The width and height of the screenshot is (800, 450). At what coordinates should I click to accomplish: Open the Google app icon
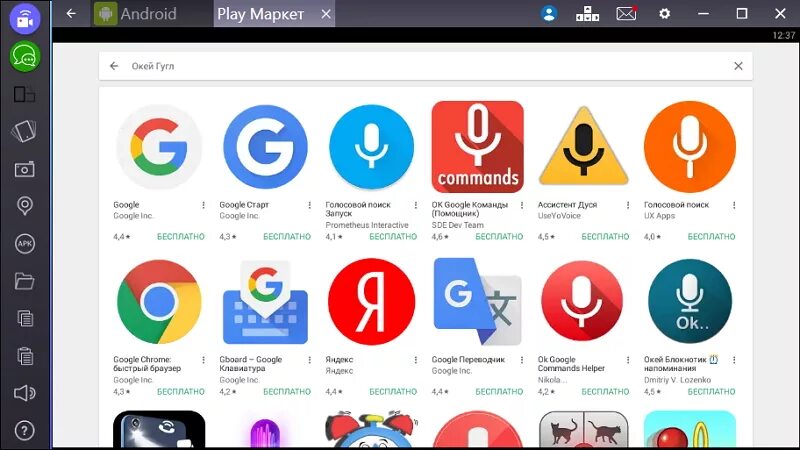tap(159, 147)
